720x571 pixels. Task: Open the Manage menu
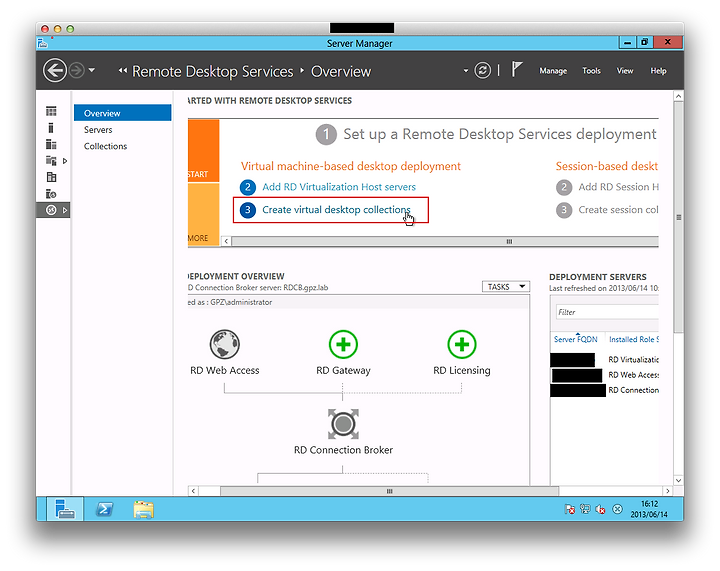[553, 71]
